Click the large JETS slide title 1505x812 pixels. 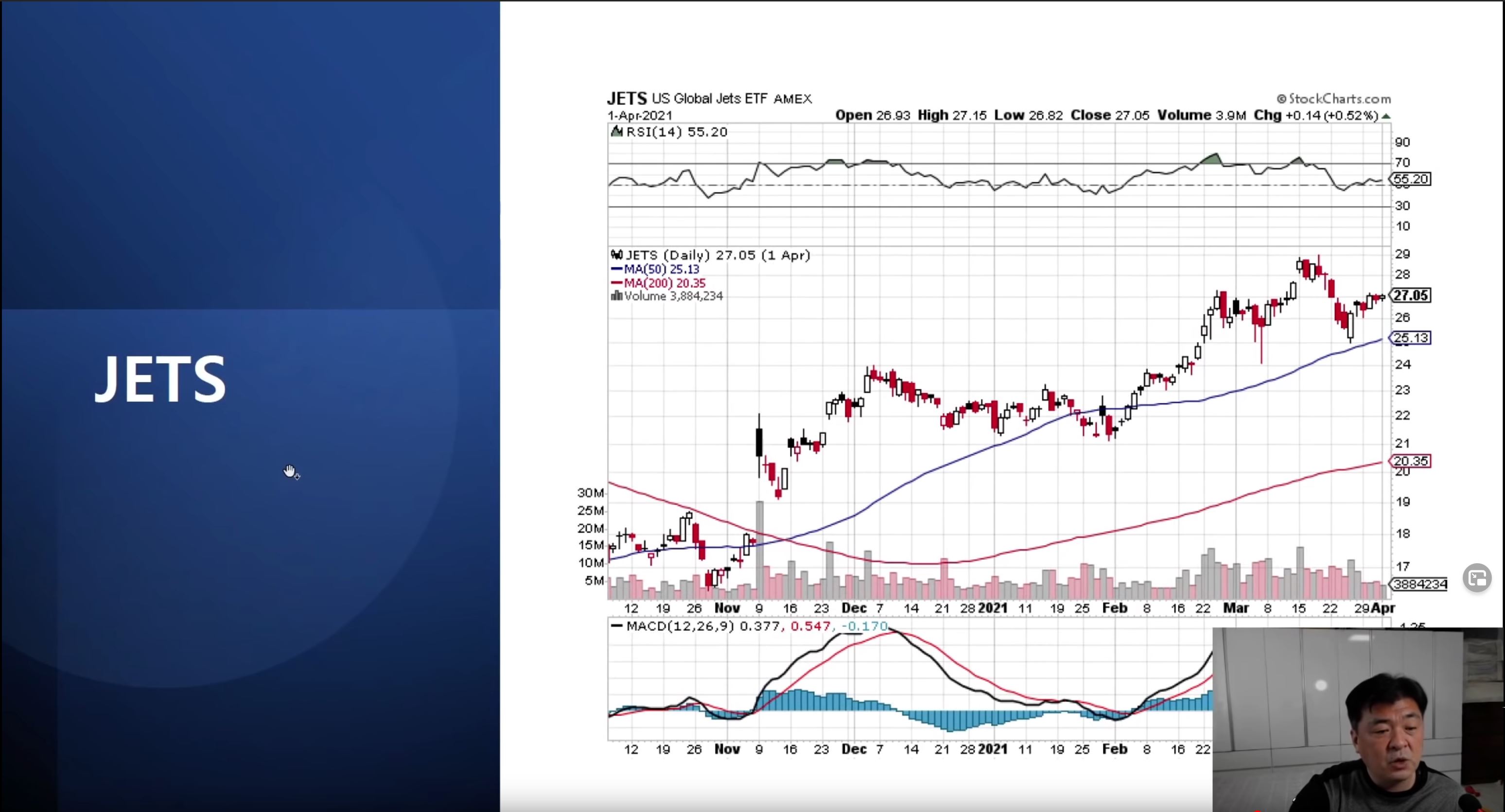(x=160, y=380)
